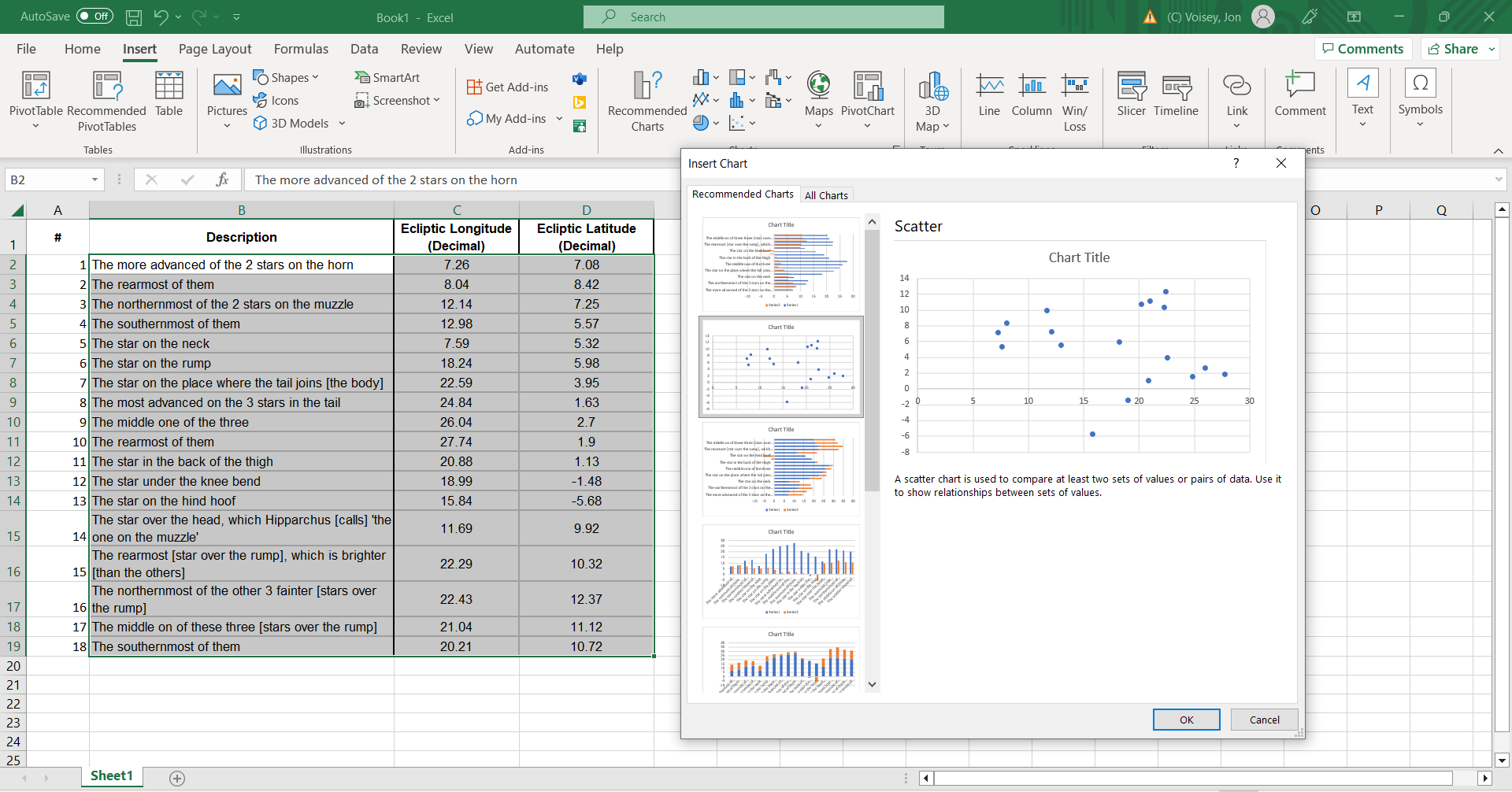Click the 'The star on the neck' cell

point(242,343)
